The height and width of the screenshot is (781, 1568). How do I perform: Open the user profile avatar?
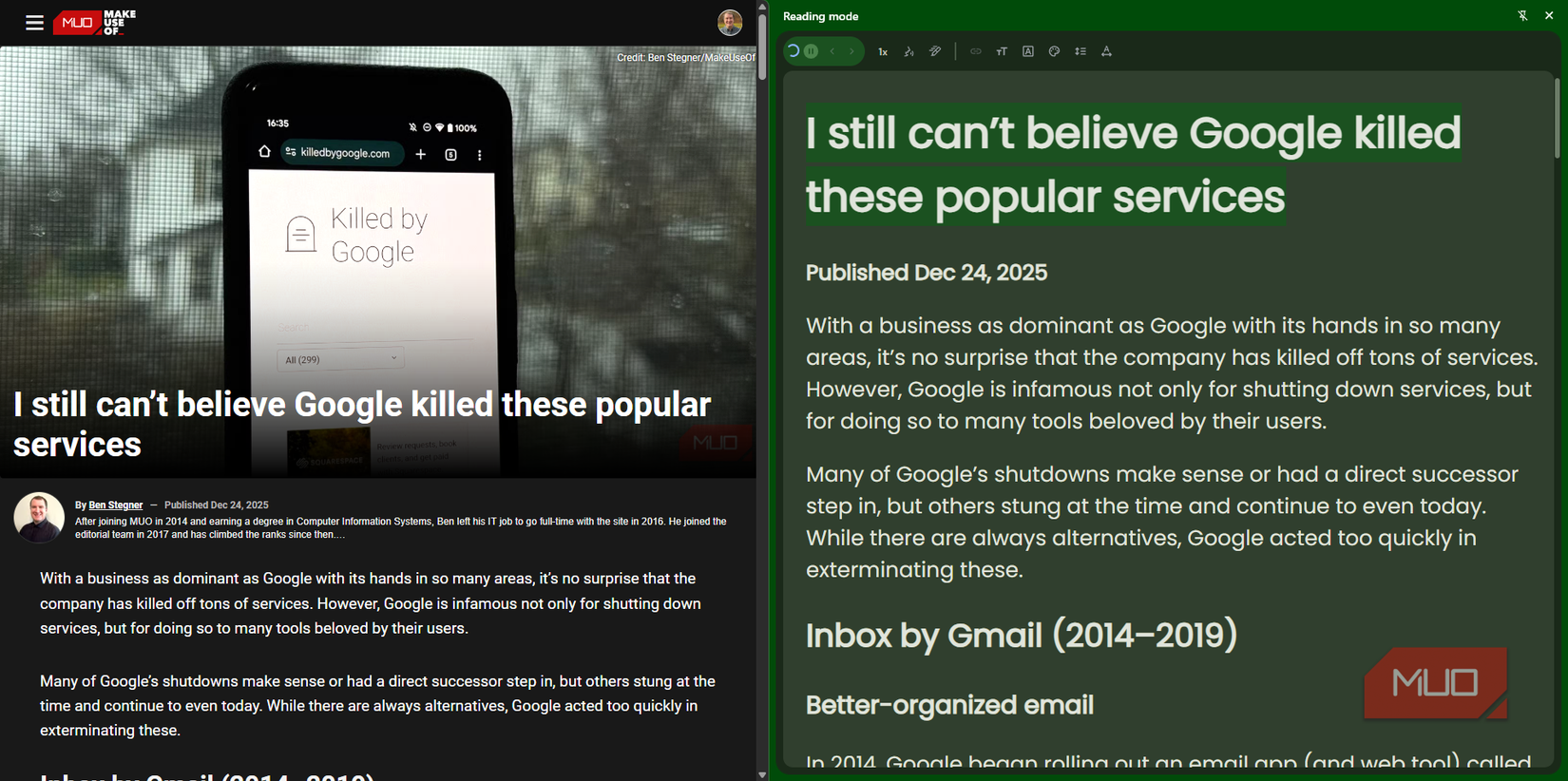click(x=730, y=23)
